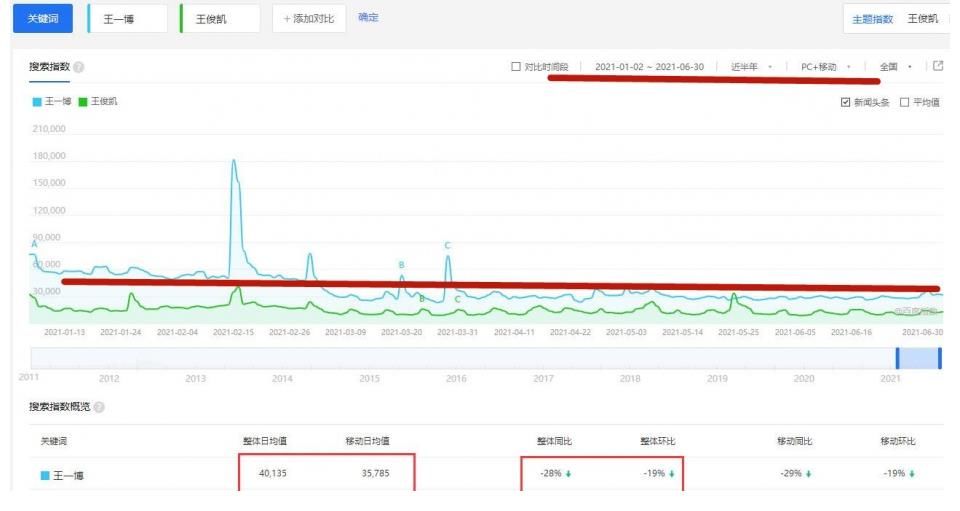Expand the 全国 region dropdown
Image resolution: width=960 pixels, height=511 pixels.
pos(896,66)
